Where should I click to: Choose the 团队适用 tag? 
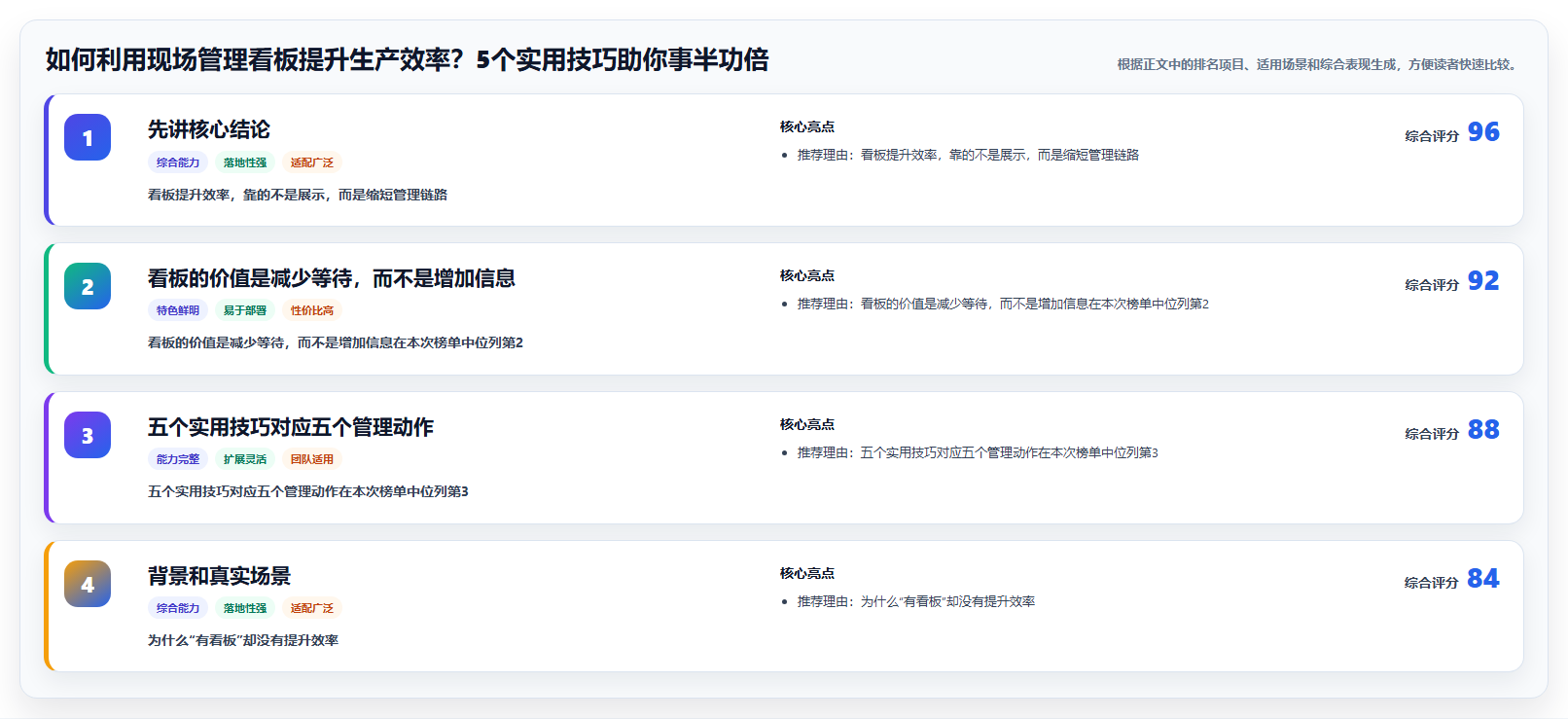[312, 459]
